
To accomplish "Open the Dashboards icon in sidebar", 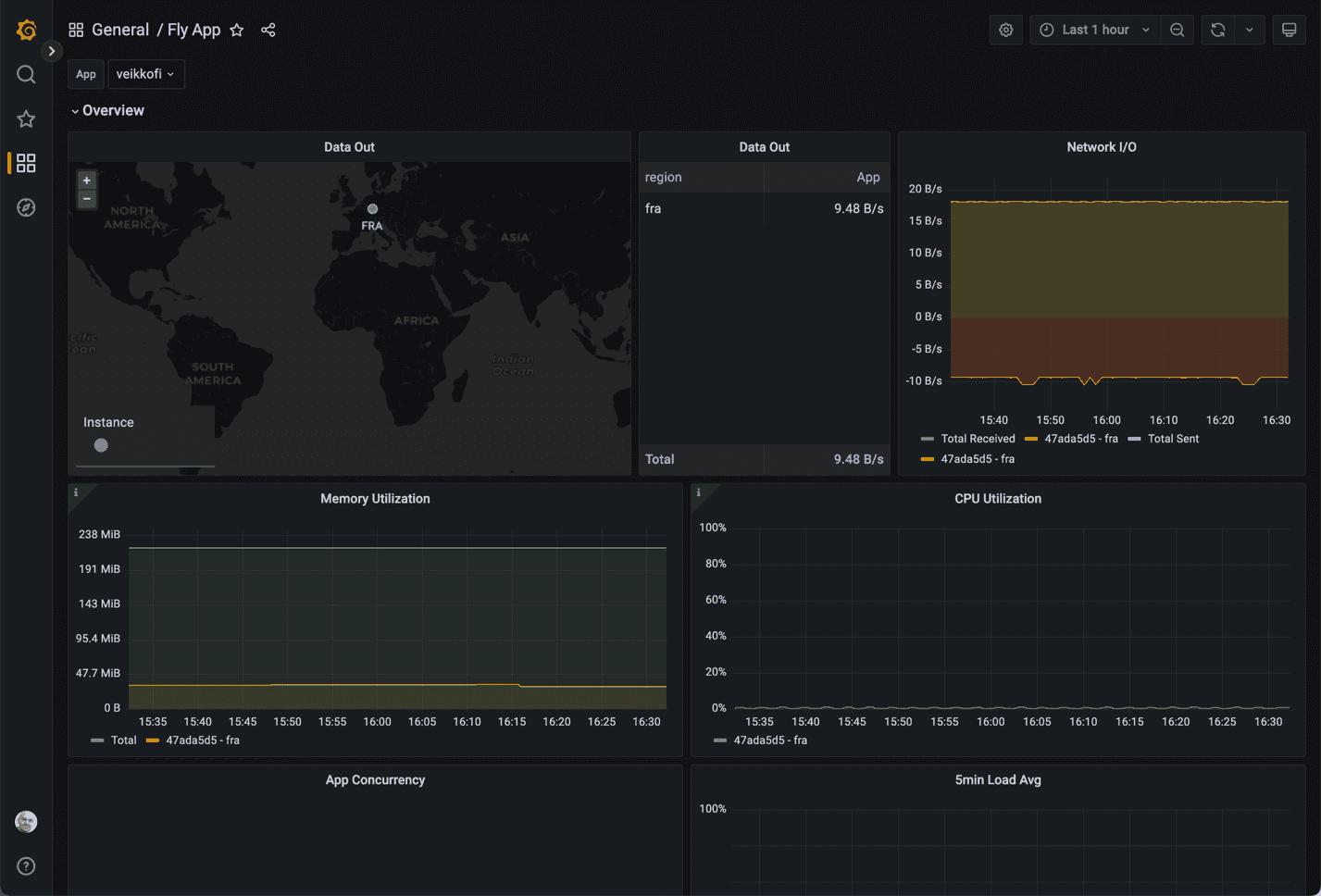I will (x=26, y=163).
